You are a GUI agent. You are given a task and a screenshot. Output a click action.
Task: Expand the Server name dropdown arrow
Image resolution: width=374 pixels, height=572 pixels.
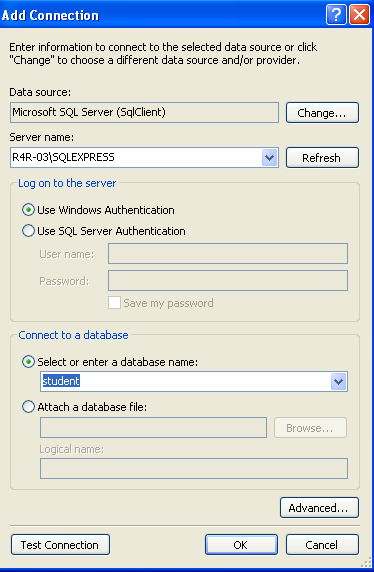pyautogui.click(x=269, y=158)
